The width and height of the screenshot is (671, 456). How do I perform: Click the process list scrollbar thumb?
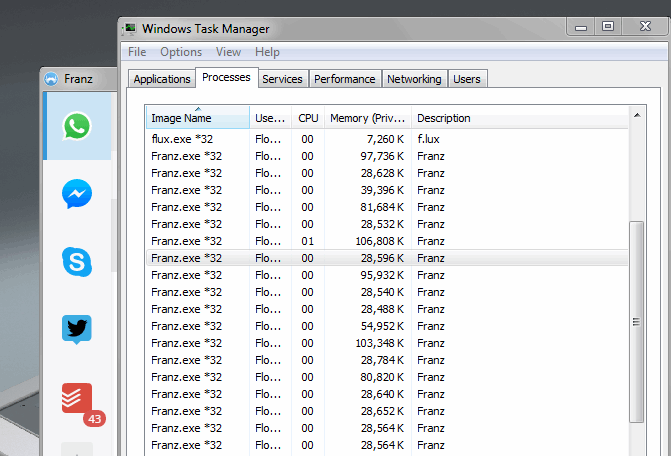click(x=637, y=322)
